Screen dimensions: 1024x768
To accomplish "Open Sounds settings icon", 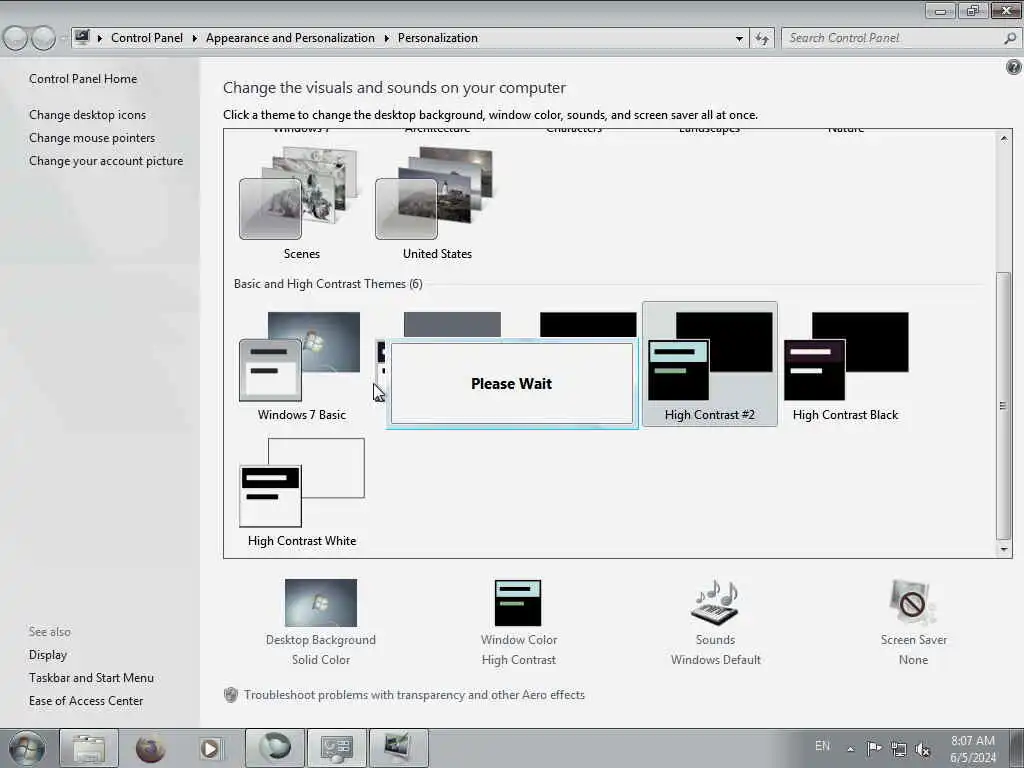I will 715,602.
